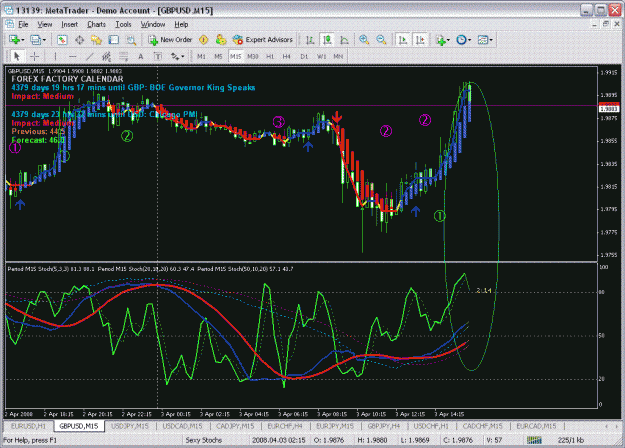Toggle the Expert Advisors button

coord(263,40)
